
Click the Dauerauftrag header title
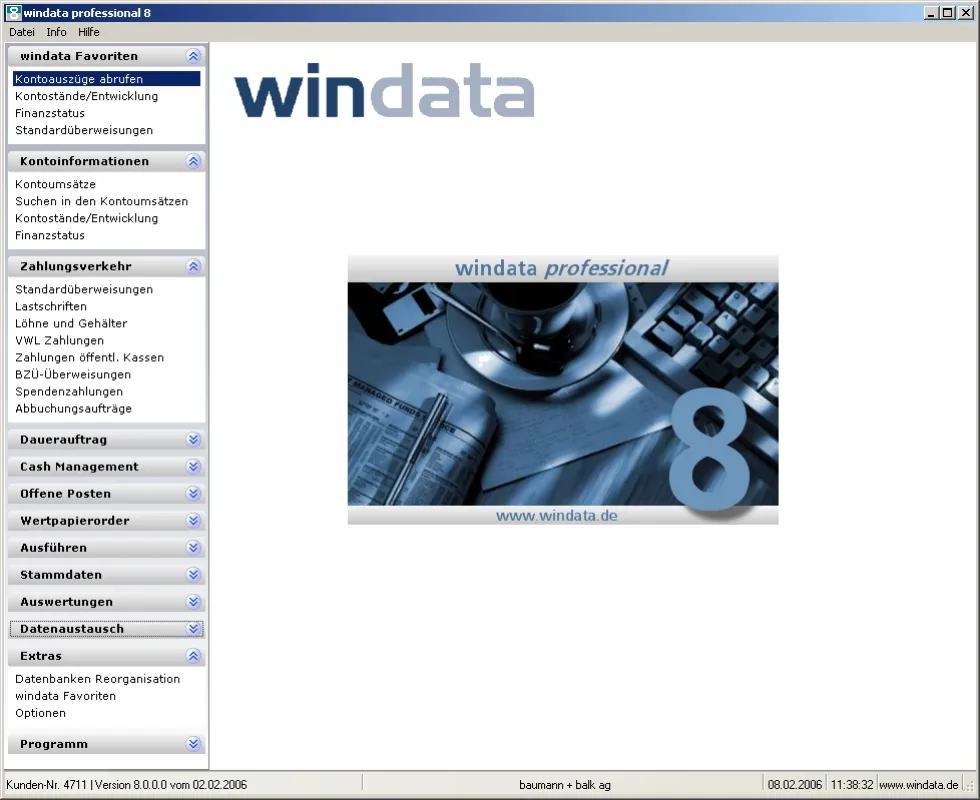63,439
